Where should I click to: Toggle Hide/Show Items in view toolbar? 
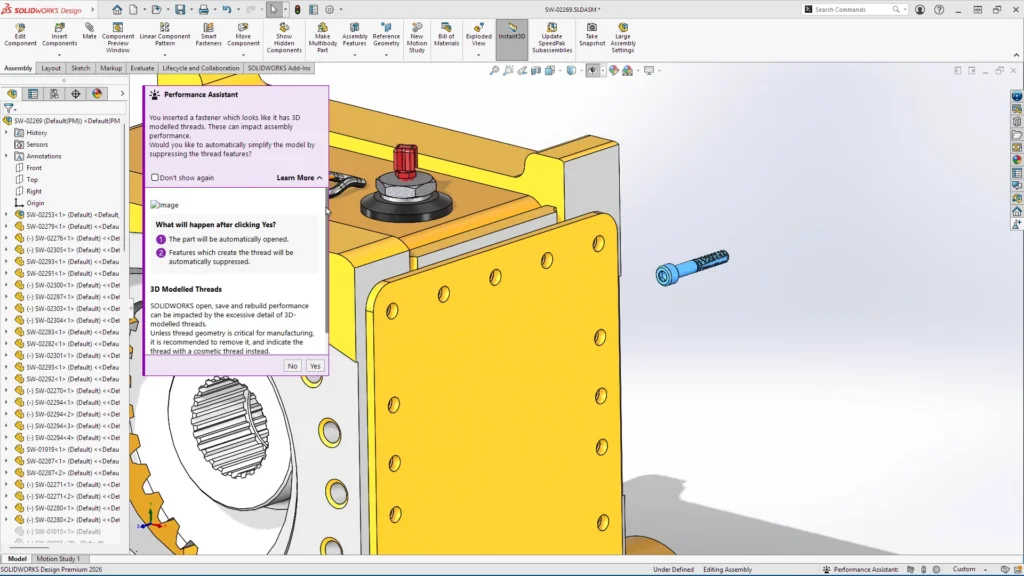click(x=592, y=71)
